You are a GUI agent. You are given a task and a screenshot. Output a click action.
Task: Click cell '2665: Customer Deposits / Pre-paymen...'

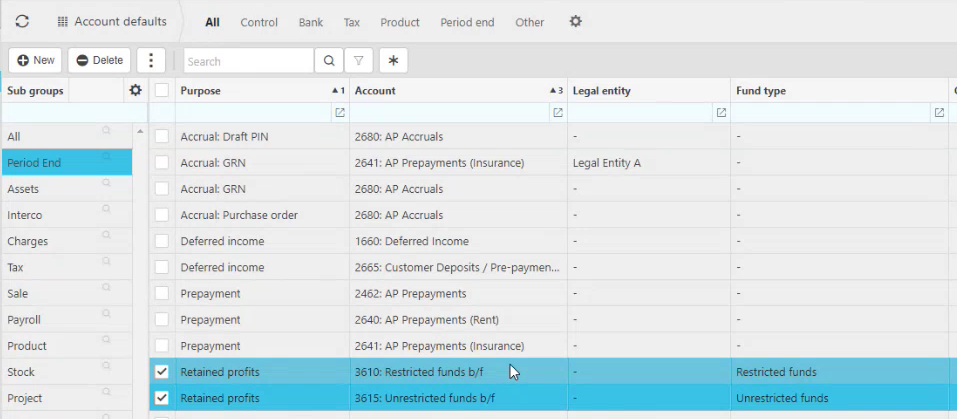point(458,268)
